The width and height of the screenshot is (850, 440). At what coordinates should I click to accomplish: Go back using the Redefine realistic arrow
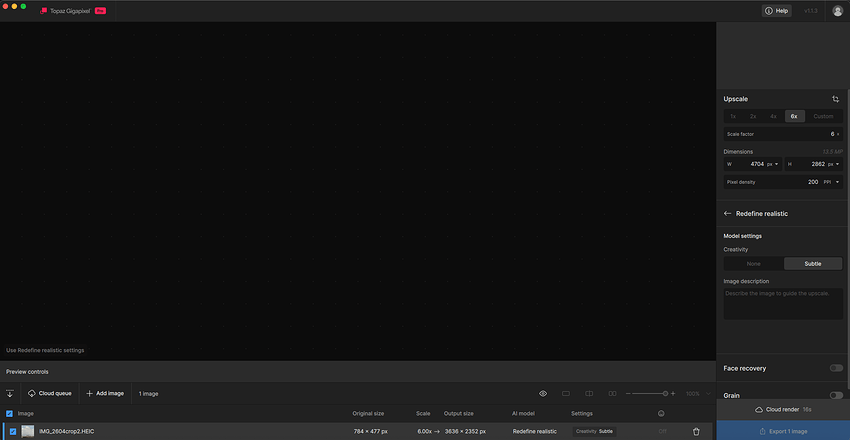(x=727, y=214)
